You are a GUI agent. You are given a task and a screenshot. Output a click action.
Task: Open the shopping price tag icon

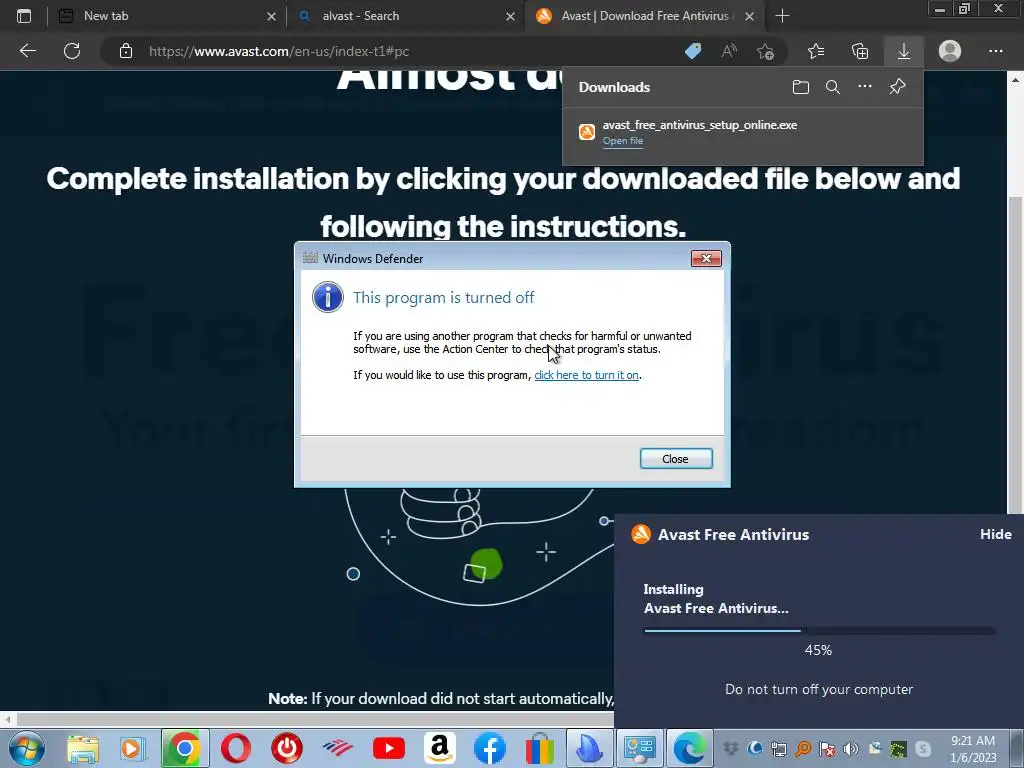coord(694,51)
